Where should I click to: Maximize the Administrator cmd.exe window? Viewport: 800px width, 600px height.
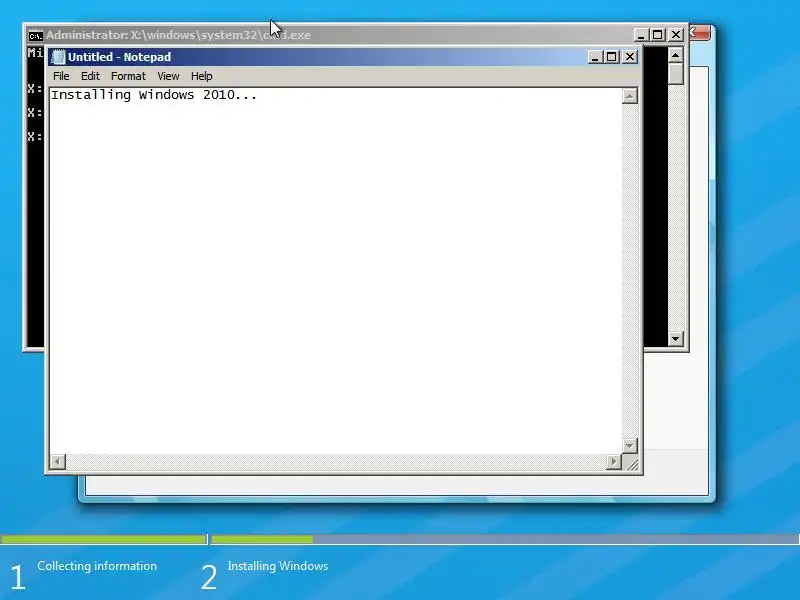point(658,35)
